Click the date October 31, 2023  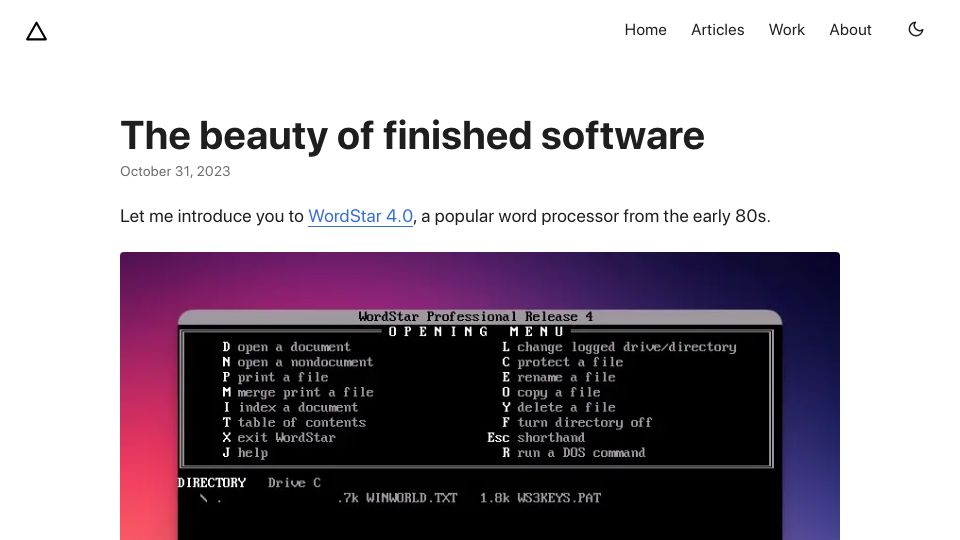click(175, 171)
